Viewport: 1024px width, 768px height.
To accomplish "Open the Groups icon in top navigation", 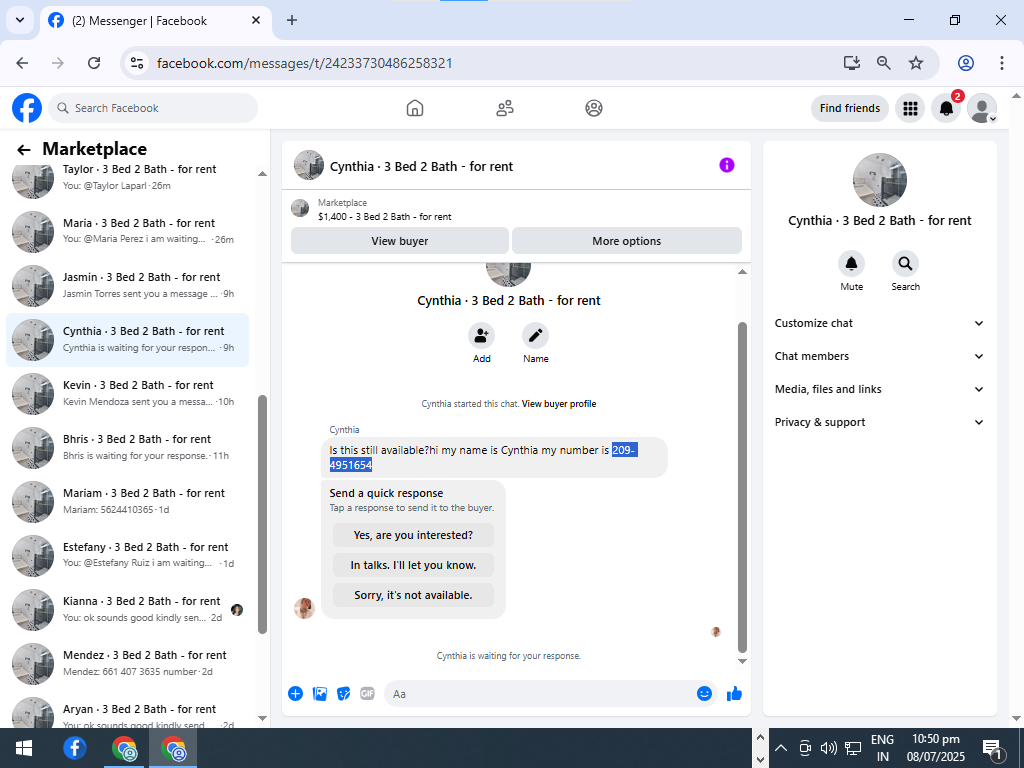I will pos(594,108).
